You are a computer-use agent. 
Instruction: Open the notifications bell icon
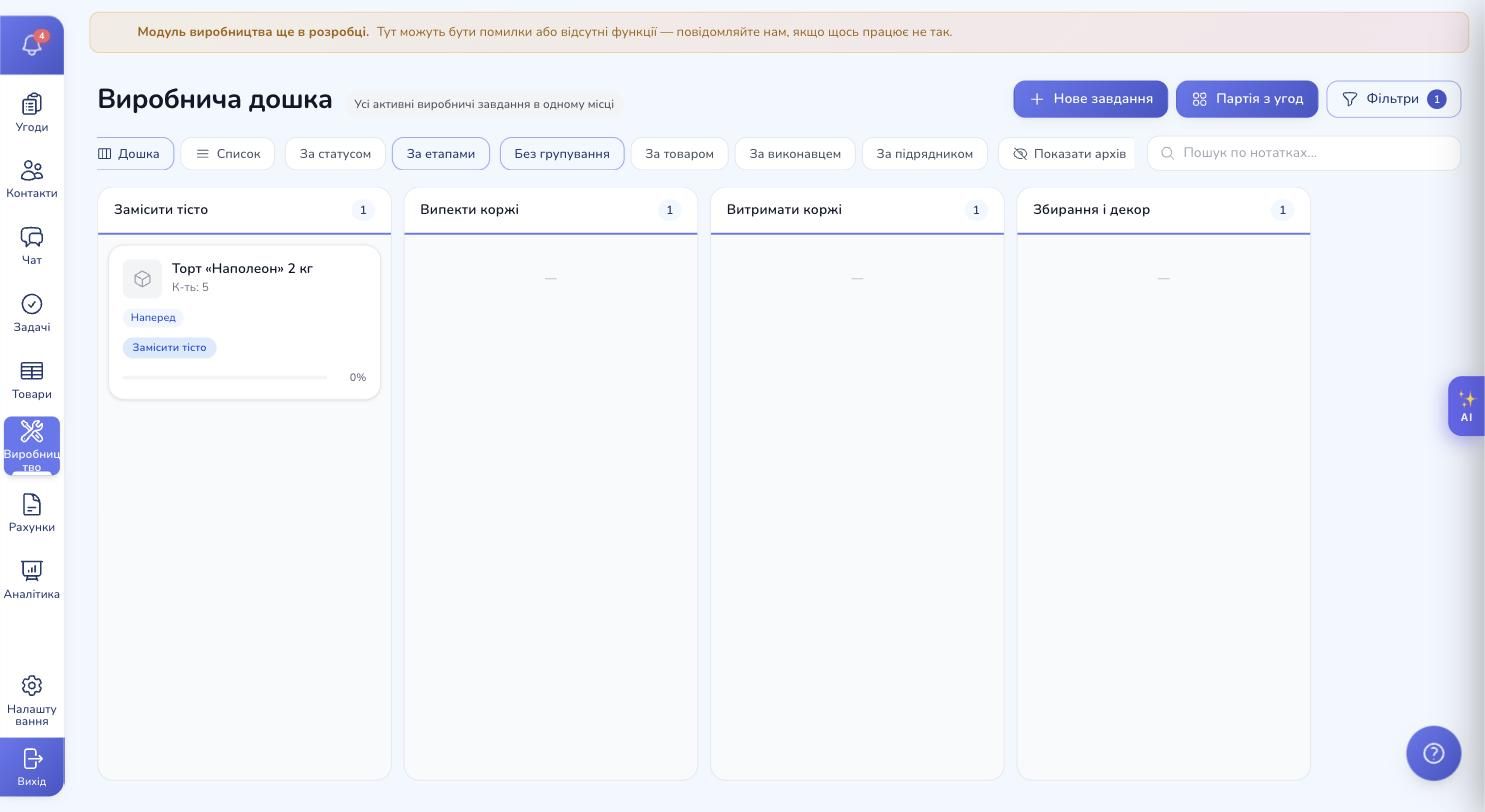(x=32, y=45)
